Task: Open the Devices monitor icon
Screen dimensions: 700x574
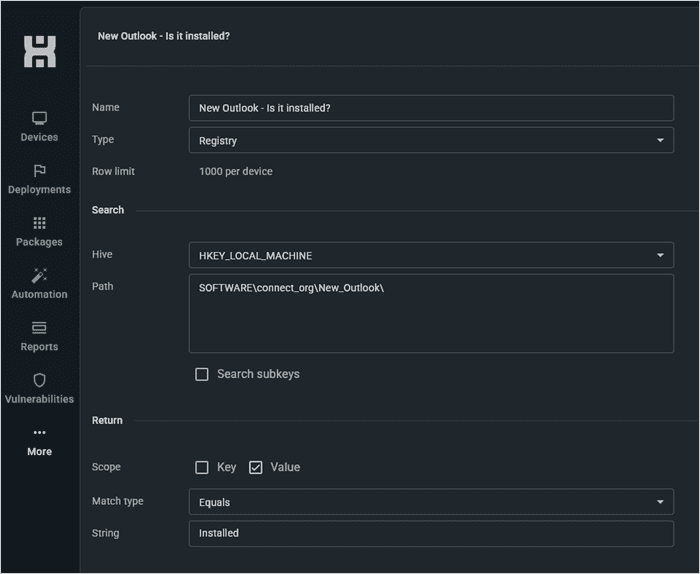Action: click(x=40, y=118)
